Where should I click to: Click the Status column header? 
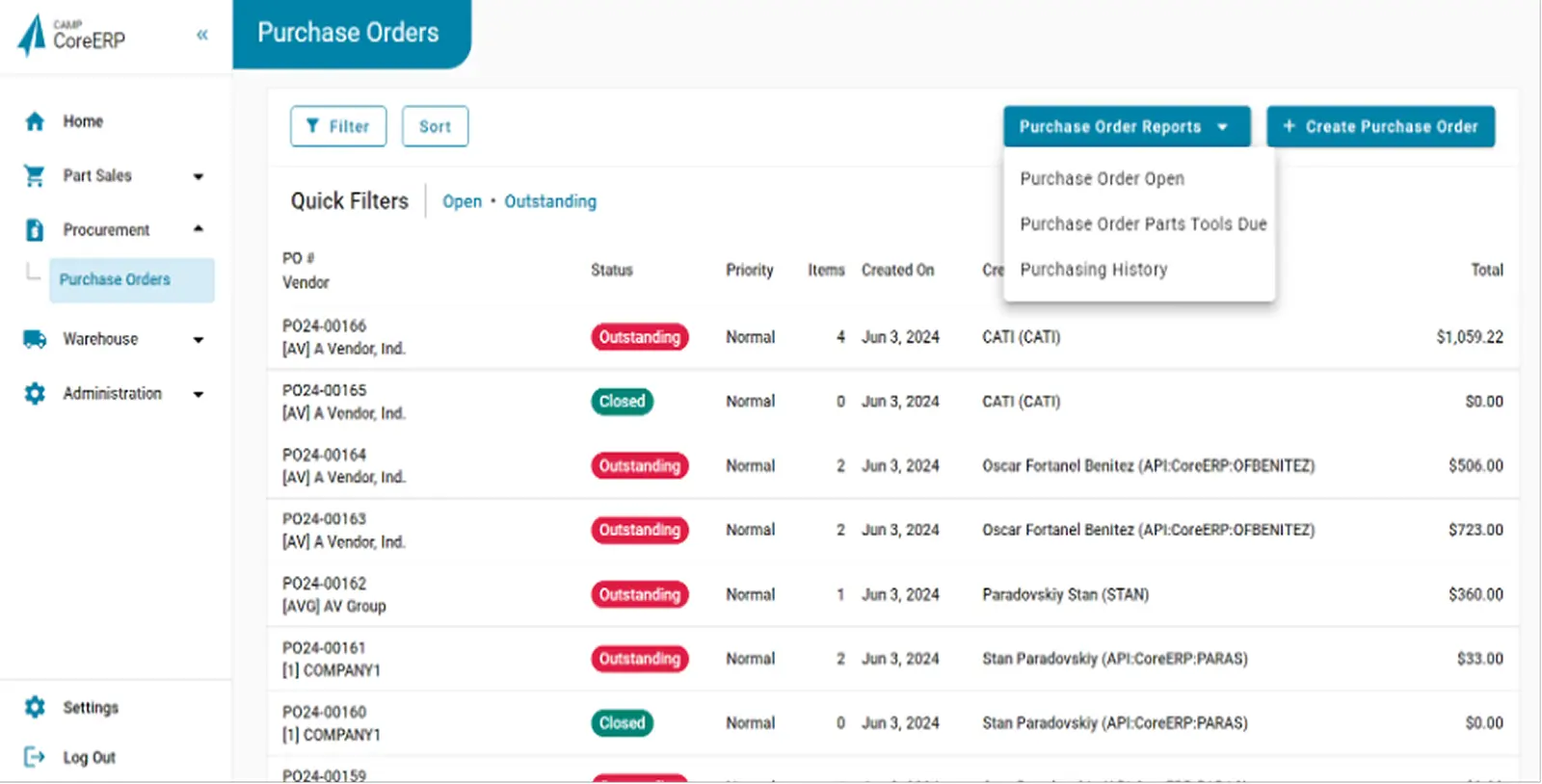point(612,270)
